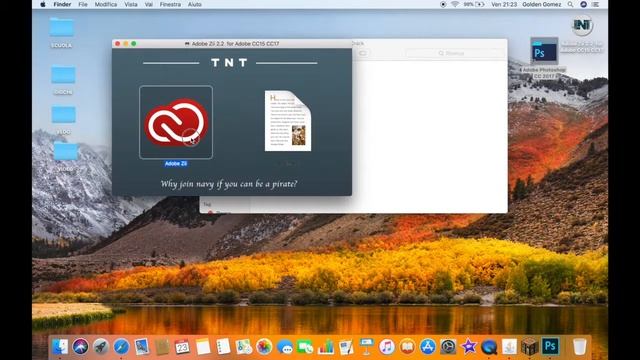Screen dimensions: 640x360
Task: Open the Adobe Zii Creative Cloud icon
Action: point(176,122)
